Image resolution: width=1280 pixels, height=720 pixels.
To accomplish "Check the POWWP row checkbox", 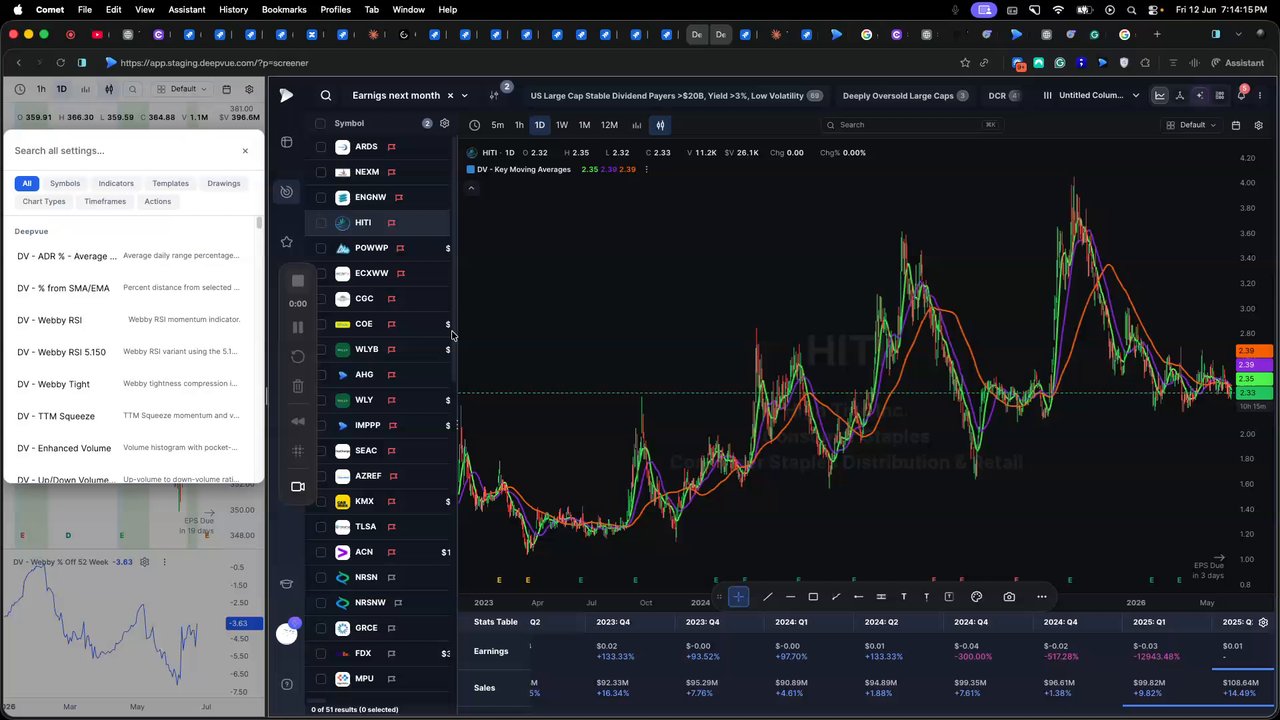I will tap(321, 248).
